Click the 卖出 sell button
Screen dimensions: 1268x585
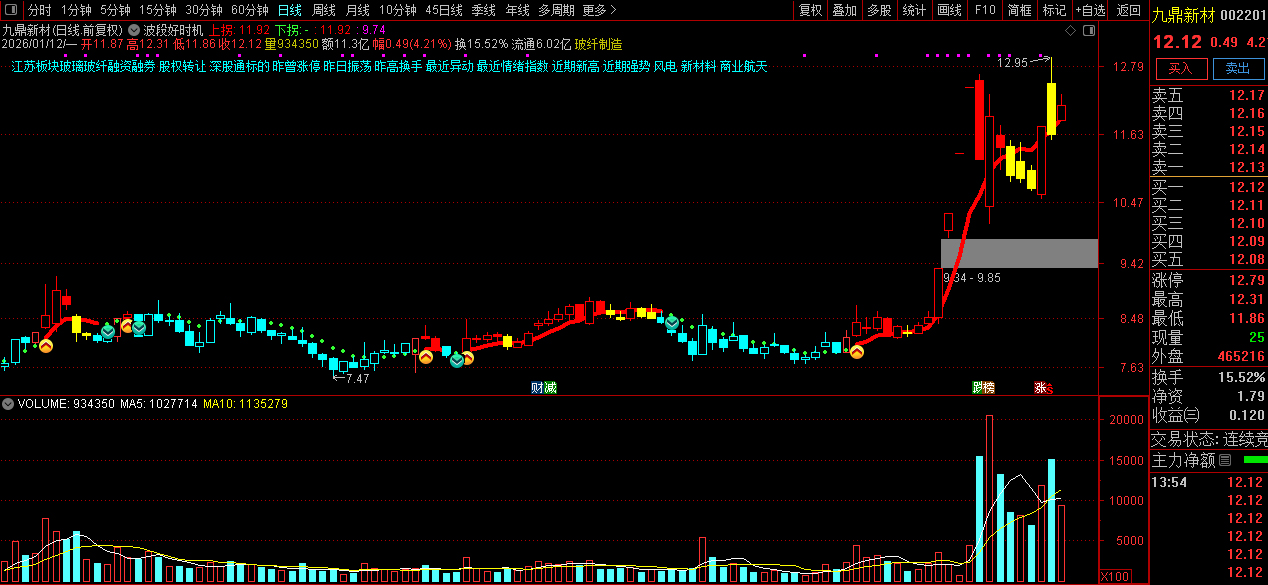tap(1238, 69)
